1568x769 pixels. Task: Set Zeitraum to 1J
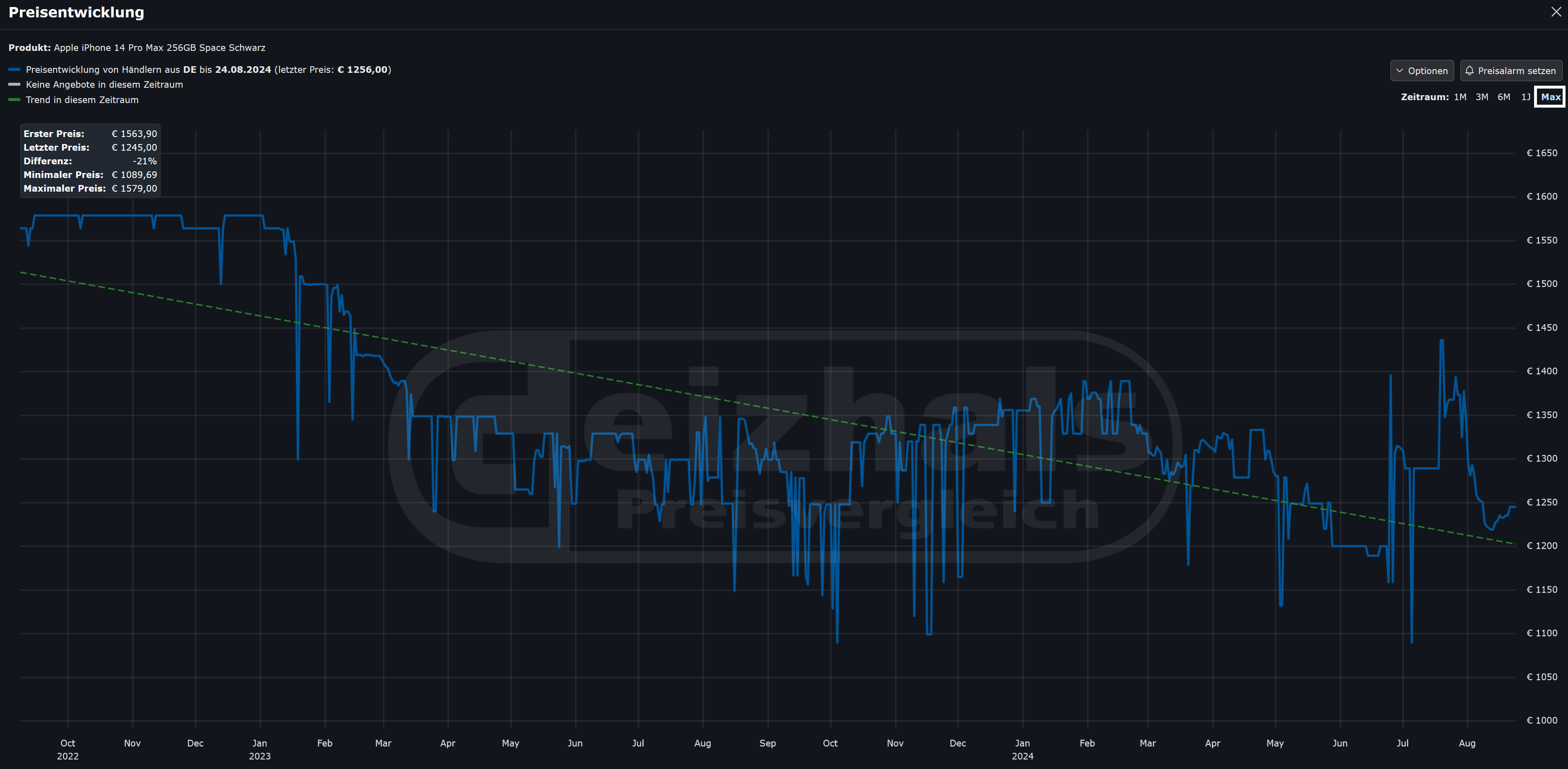click(x=1525, y=97)
